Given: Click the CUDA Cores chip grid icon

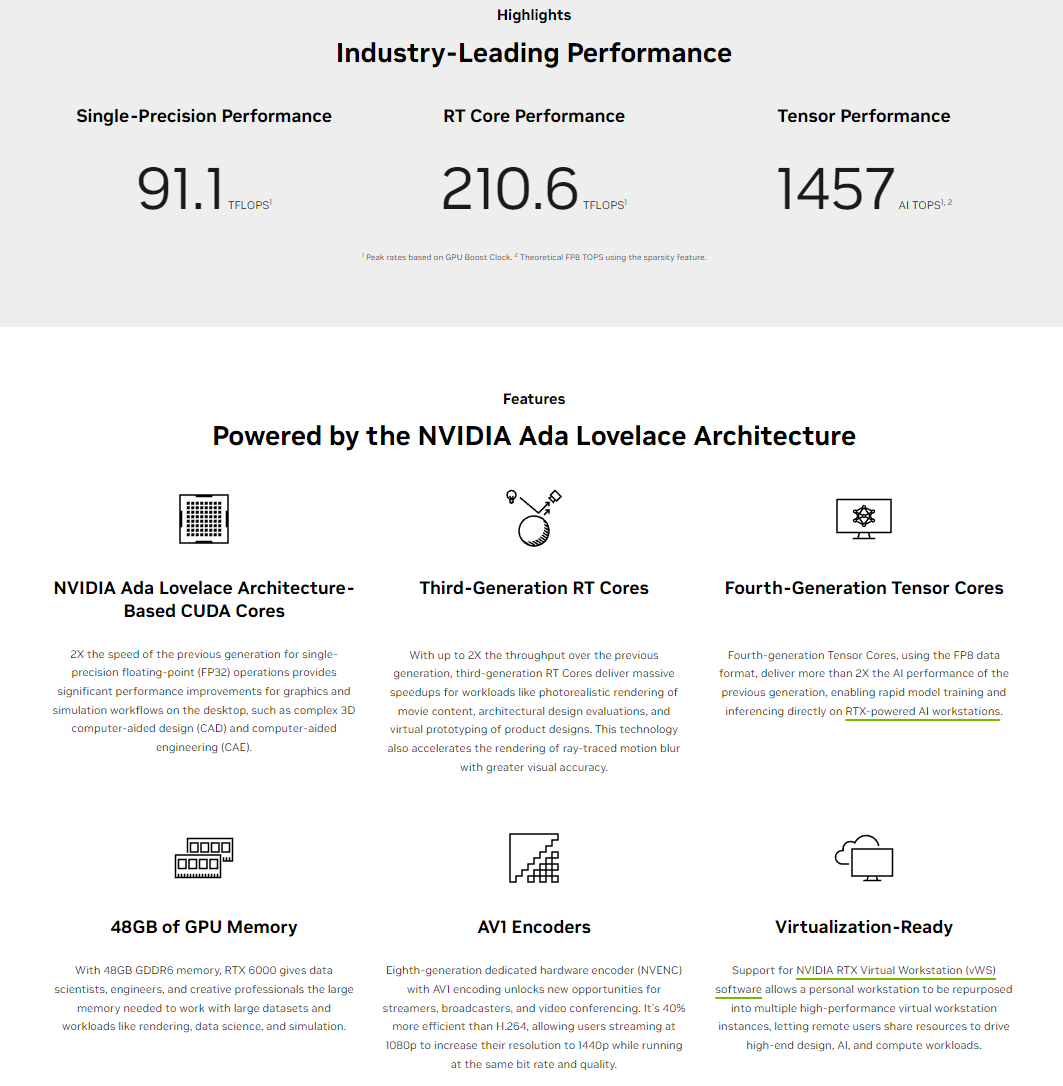Looking at the screenshot, I should pyautogui.click(x=204, y=519).
